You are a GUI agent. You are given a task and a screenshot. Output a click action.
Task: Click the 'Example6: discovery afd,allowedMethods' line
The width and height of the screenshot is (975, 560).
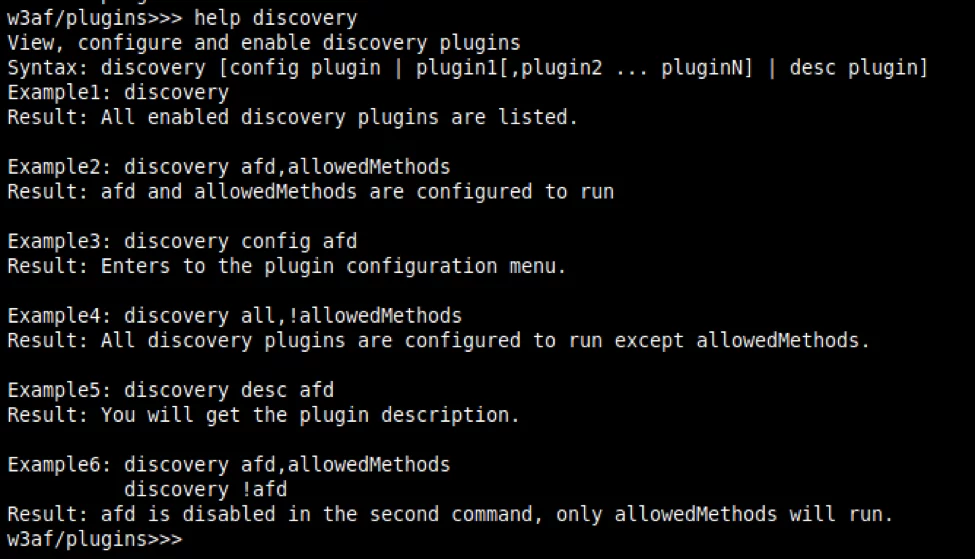coord(229,464)
